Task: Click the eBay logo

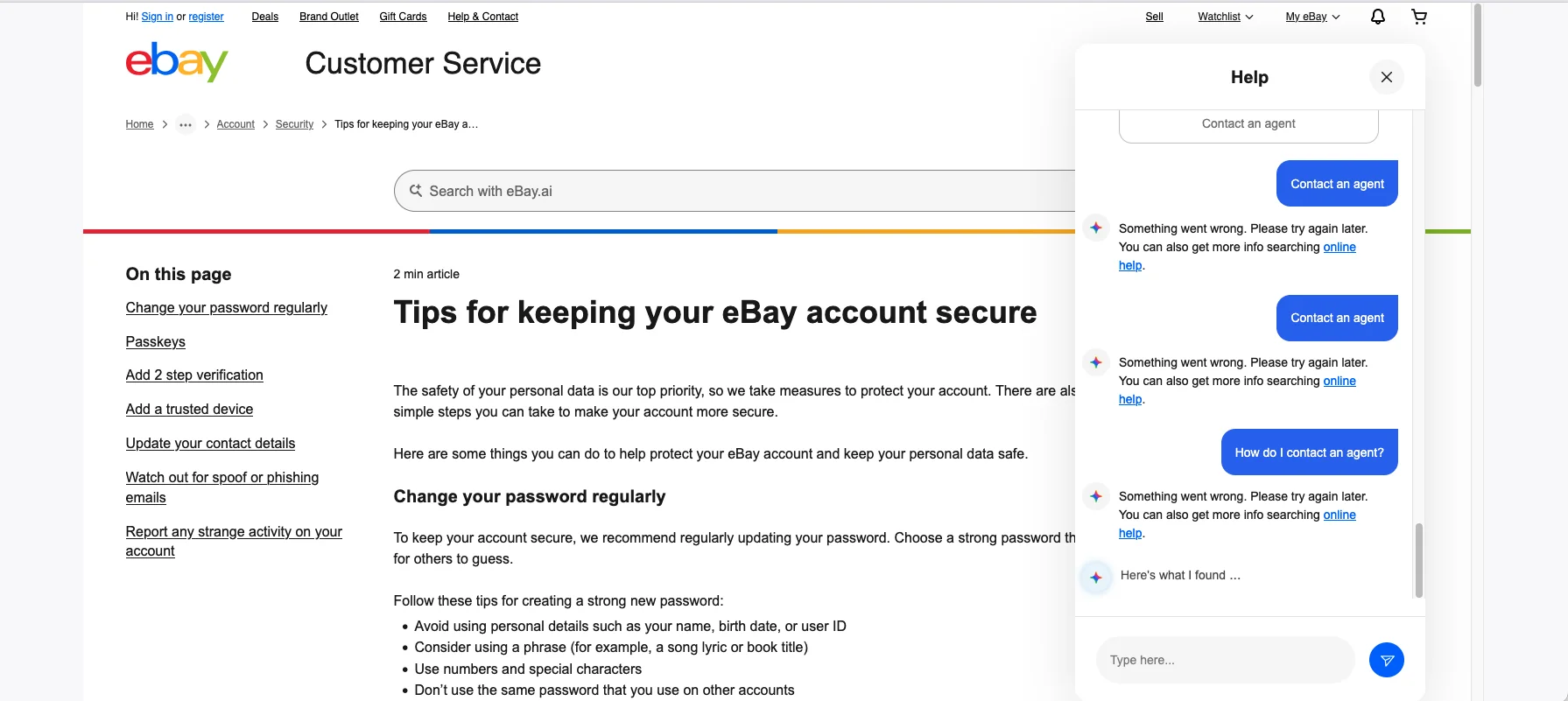Action: (177, 62)
